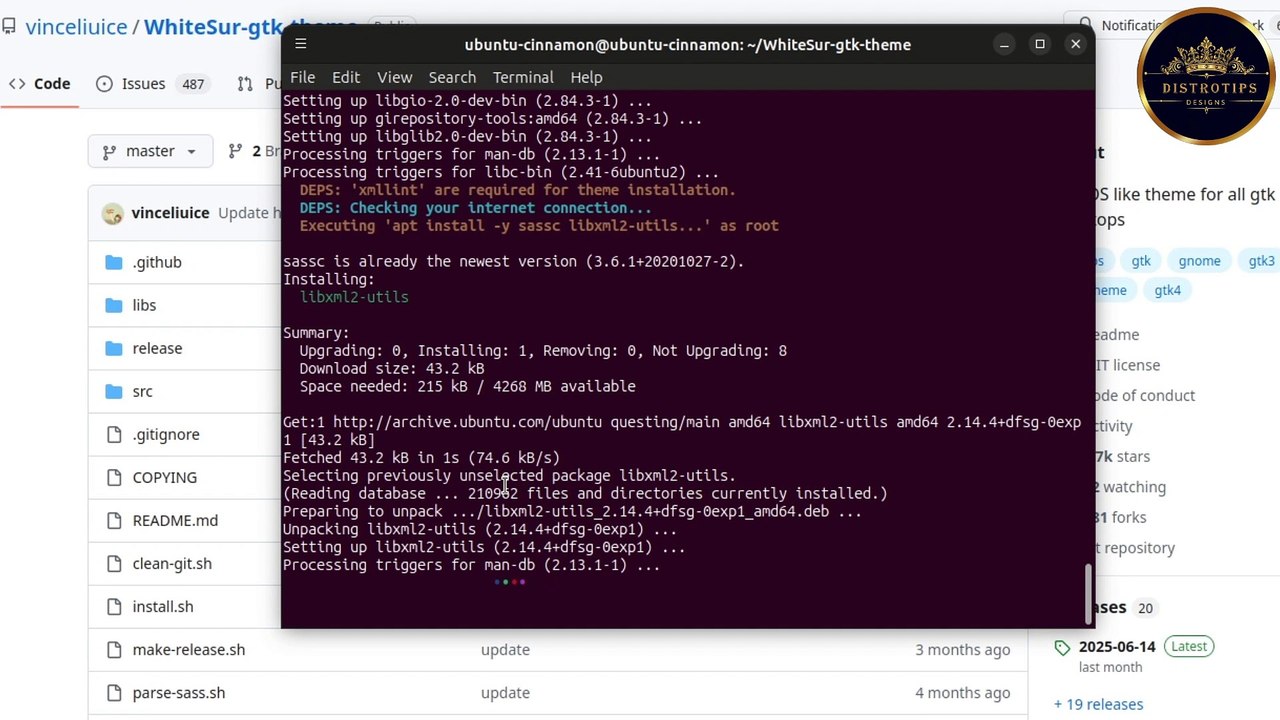This screenshot has width=1280, height=720.
Task: Click the COPYING file icon
Action: pyautogui.click(x=113, y=477)
